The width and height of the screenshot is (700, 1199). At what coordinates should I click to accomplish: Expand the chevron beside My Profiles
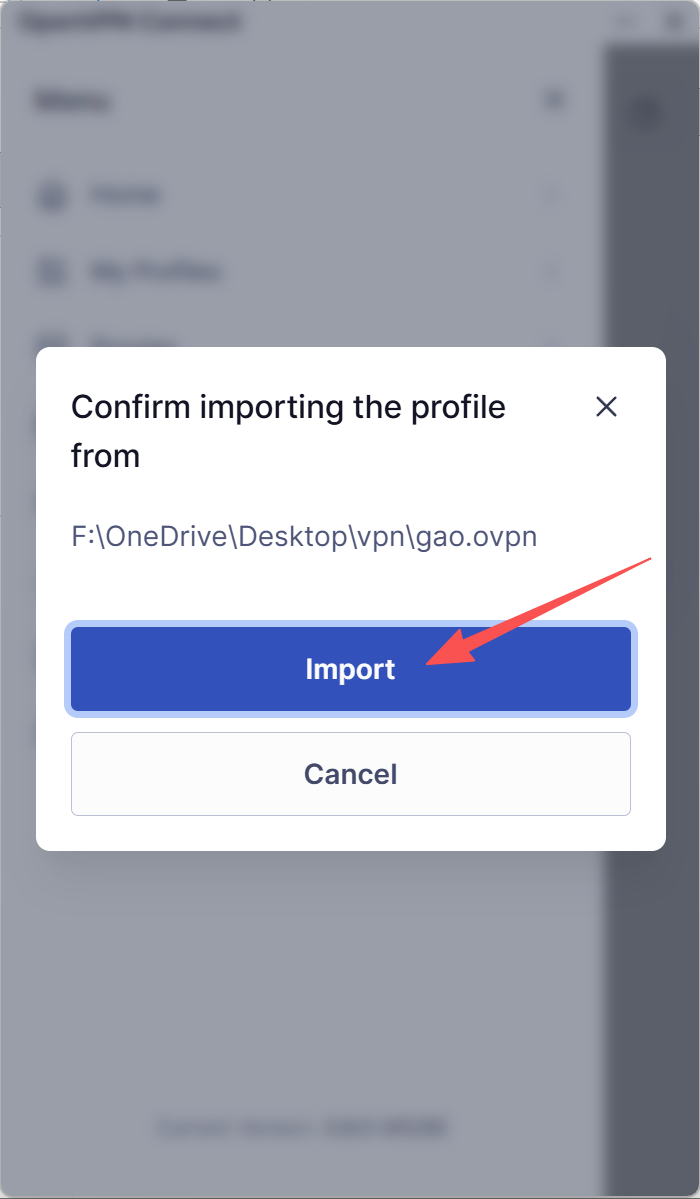click(x=552, y=271)
